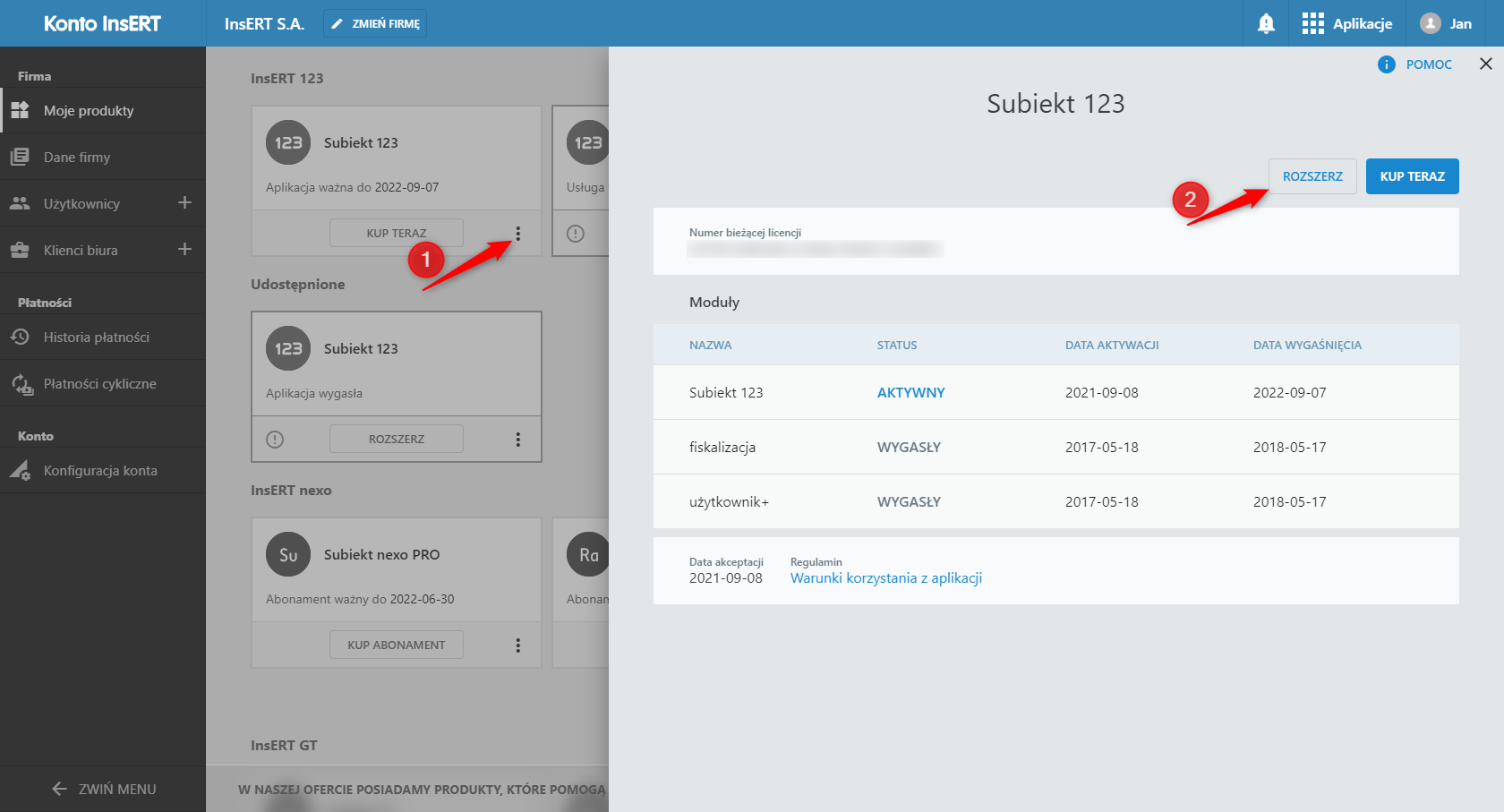Click InsERT S.A. company name
The height and width of the screenshot is (812, 1504).
coord(264,23)
